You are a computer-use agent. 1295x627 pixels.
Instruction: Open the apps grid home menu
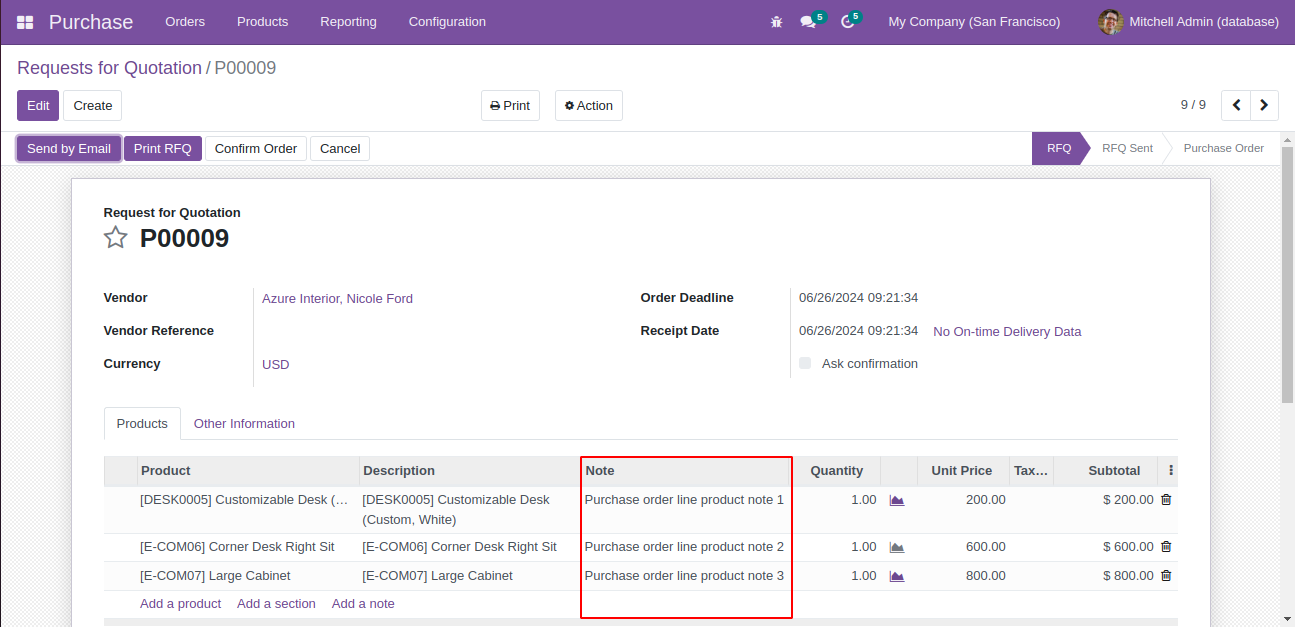[25, 22]
